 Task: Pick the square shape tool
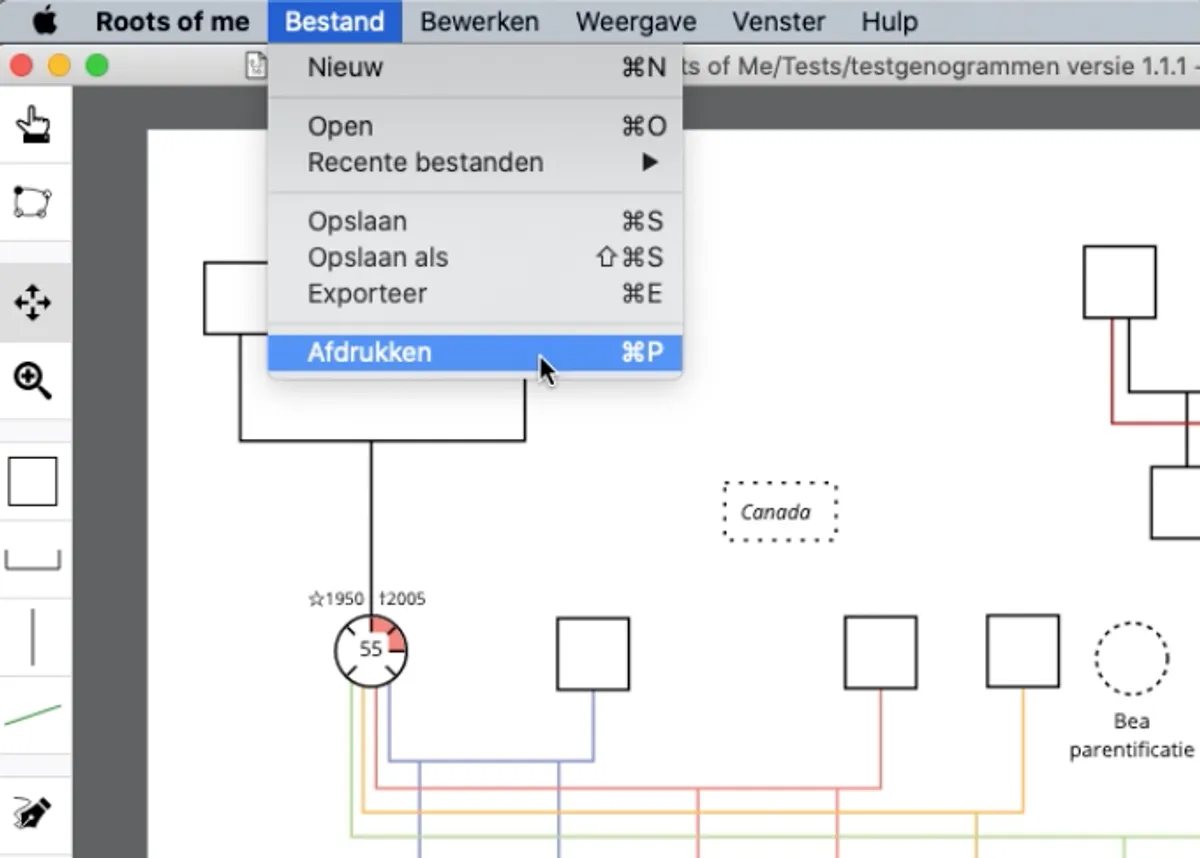tap(33, 481)
